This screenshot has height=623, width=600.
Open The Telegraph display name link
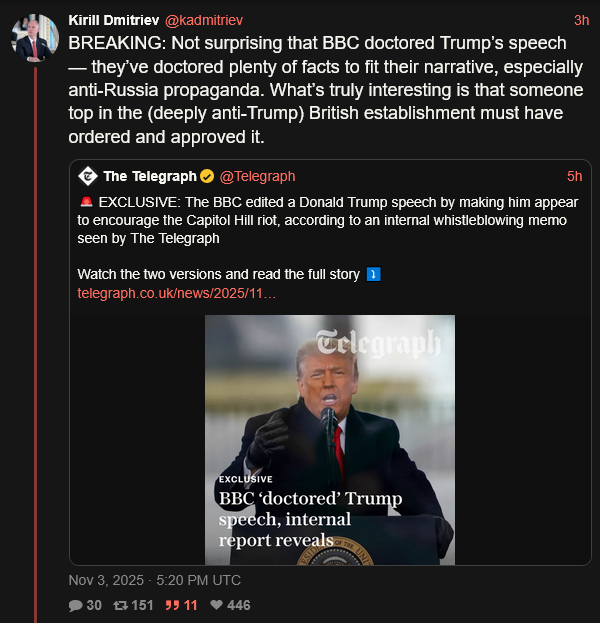149,177
